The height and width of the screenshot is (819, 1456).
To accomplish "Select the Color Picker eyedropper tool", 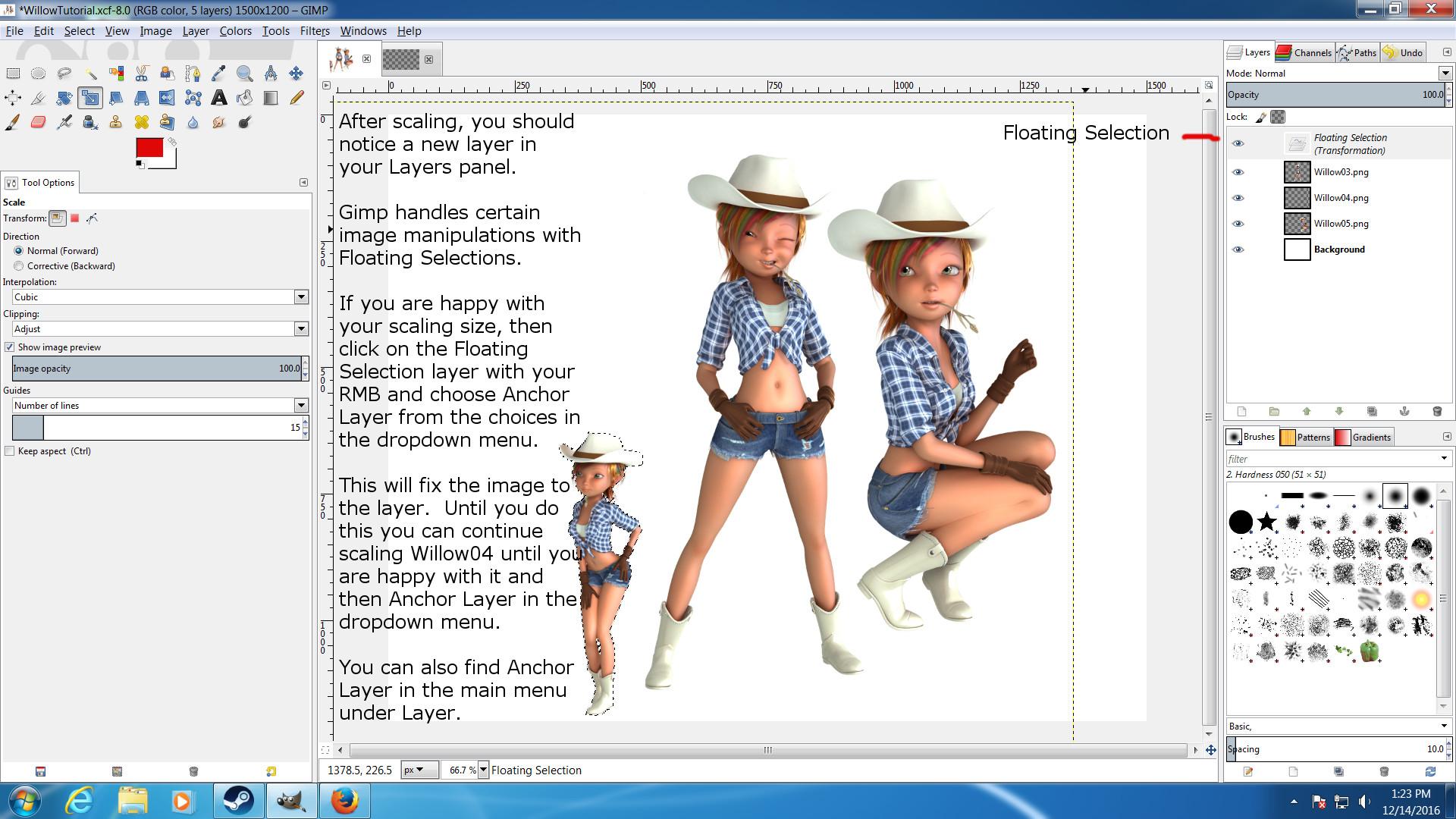I will pyautogui.click(x=218, y=74).
